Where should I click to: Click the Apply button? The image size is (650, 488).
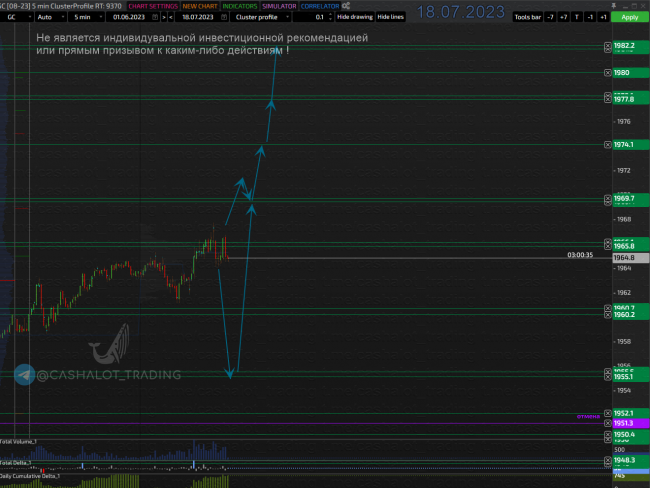point(630,17)
